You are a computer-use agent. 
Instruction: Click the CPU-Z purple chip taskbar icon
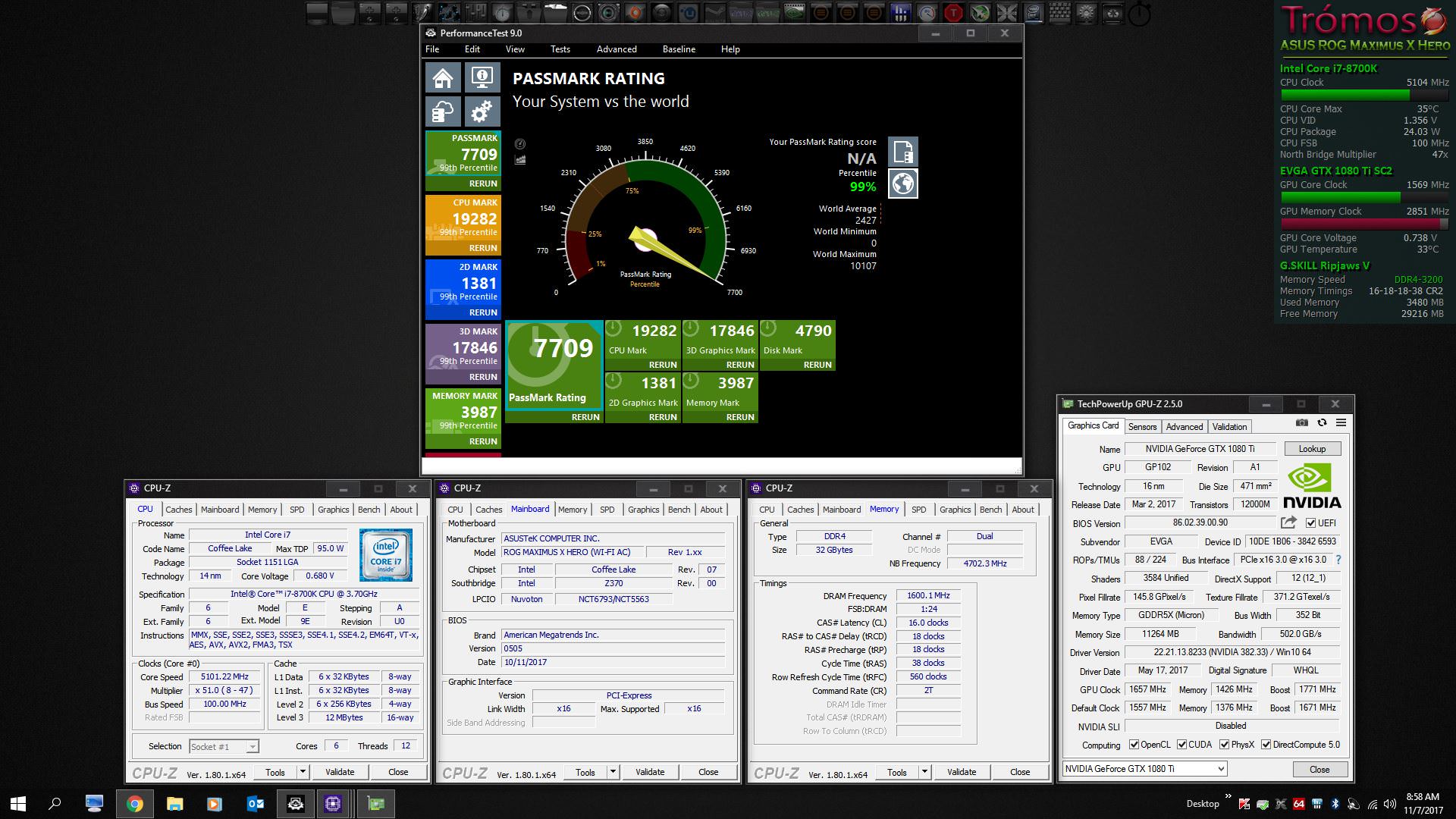[333, 804]
